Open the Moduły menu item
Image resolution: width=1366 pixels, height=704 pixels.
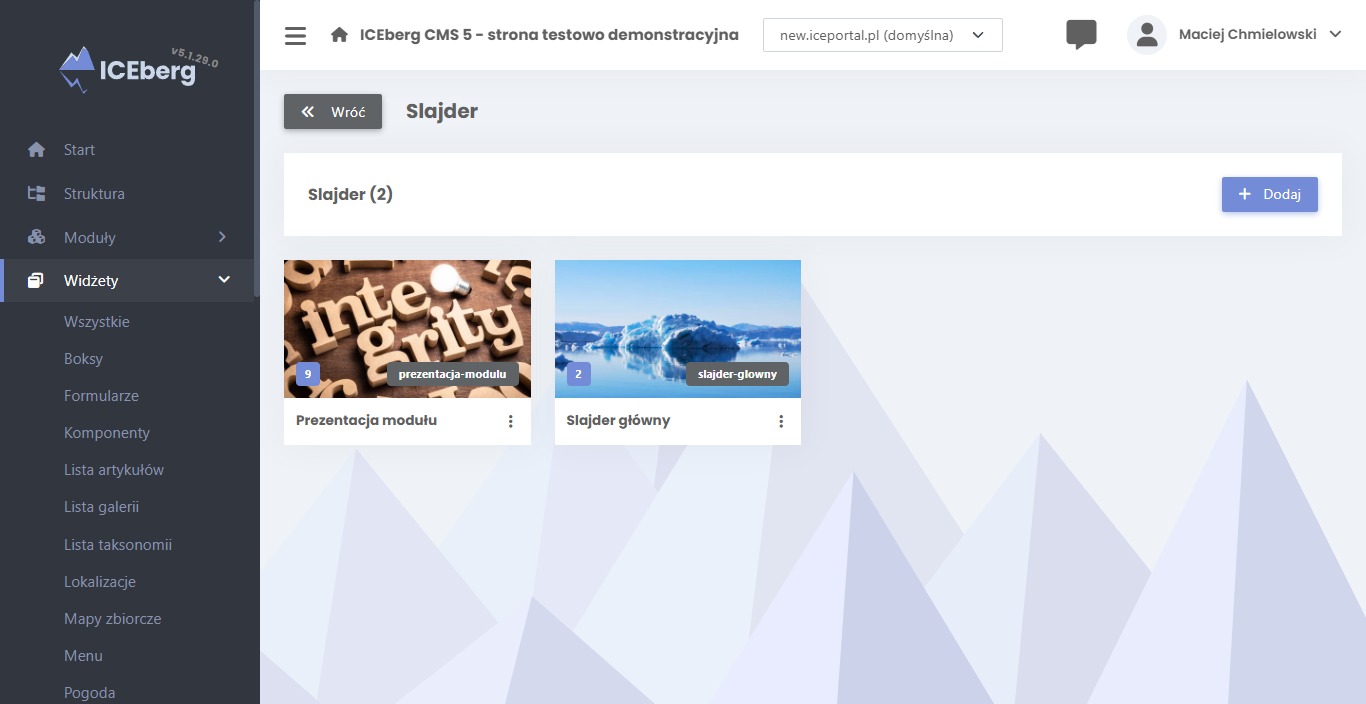point(90,238)
